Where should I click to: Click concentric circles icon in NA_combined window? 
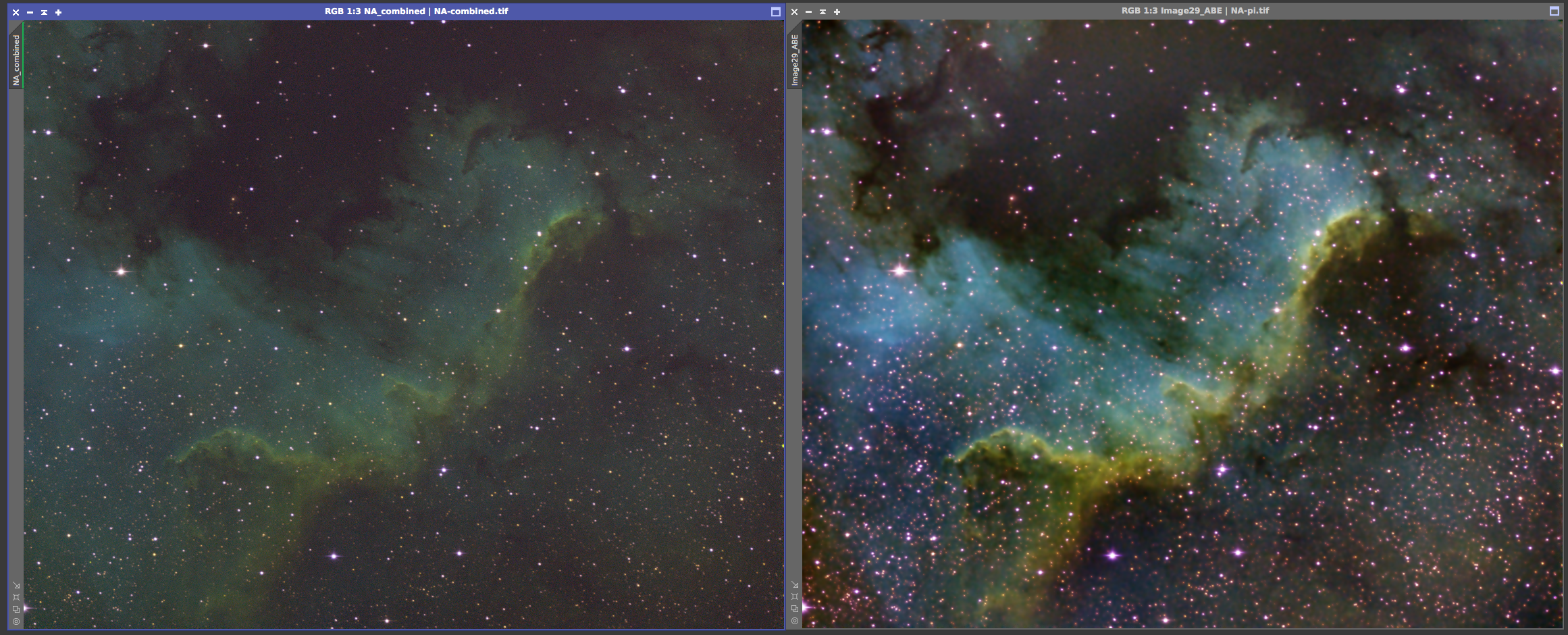tap(16, 621)
